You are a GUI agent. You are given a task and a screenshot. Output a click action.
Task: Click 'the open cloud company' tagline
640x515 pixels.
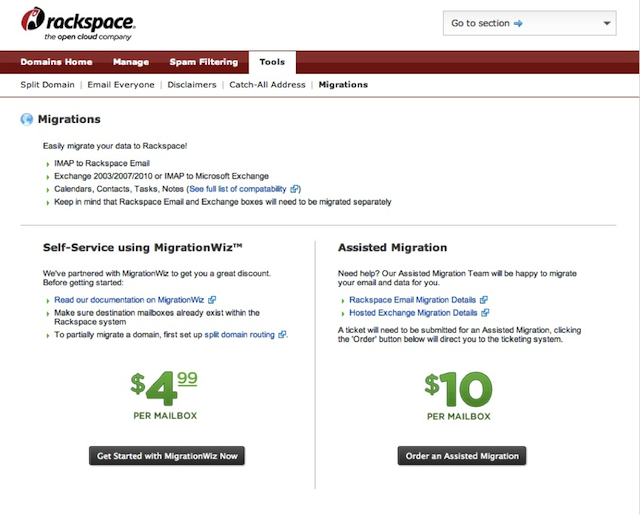[x=88, y=37]
